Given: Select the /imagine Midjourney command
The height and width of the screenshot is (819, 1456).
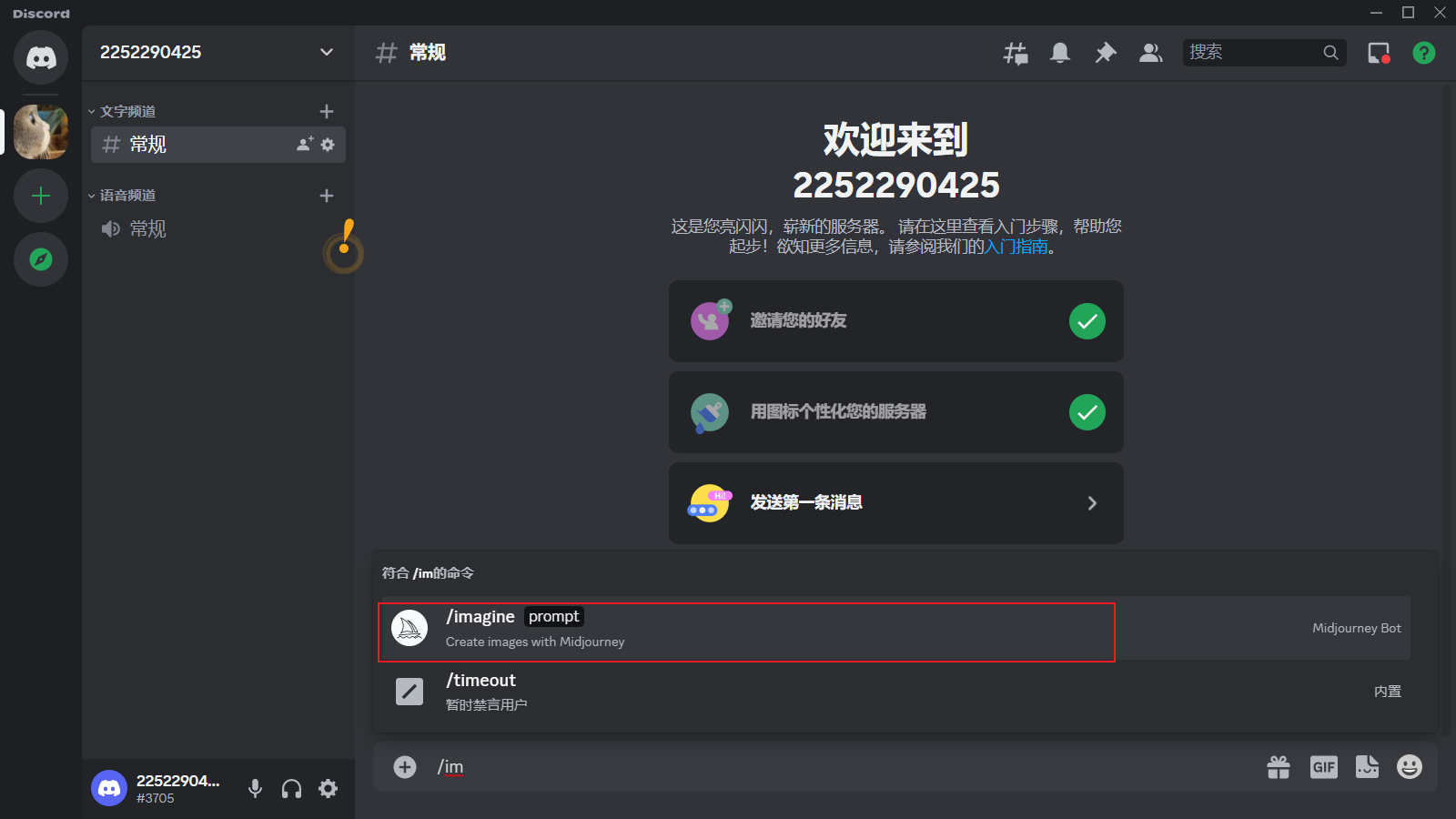Looking at the screenshot, I should (x=896, y=628).
